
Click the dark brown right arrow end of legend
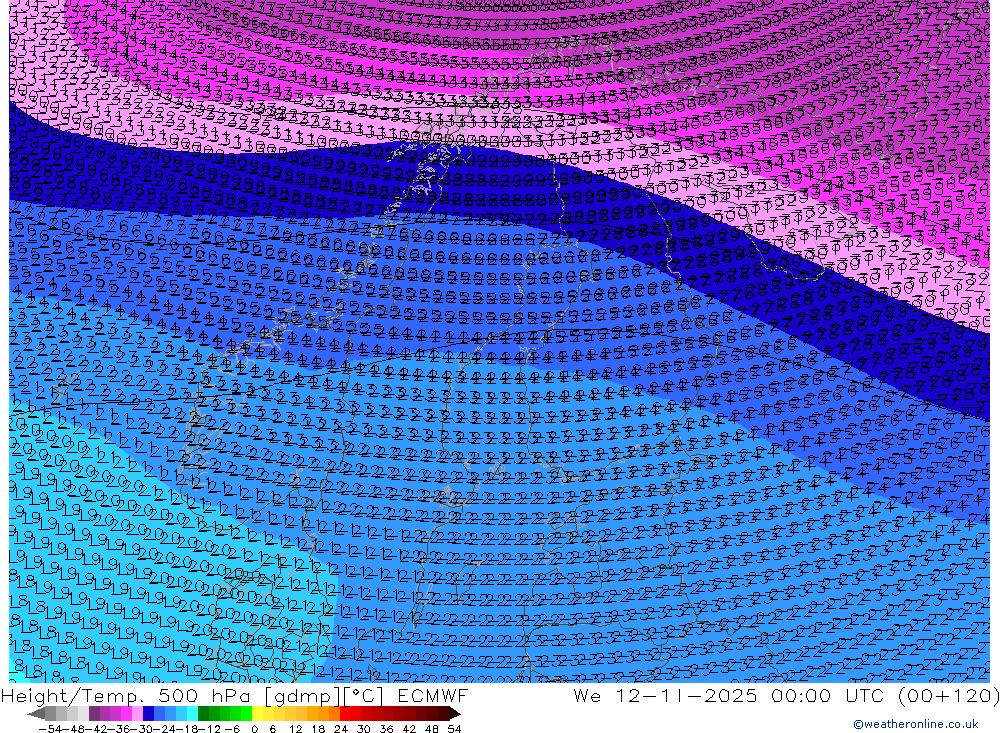454,713
